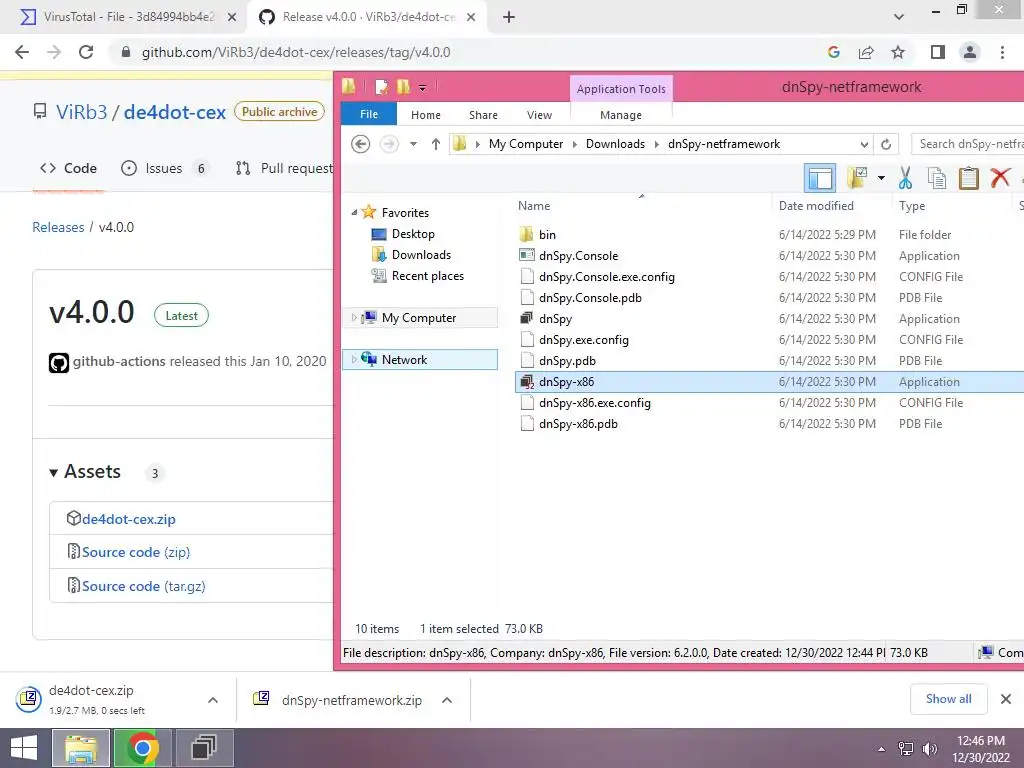Screen dimensions: 1024x768
Task: Open dnSpy-netframework.zip download options chevron
Action: tap(447, 700)
